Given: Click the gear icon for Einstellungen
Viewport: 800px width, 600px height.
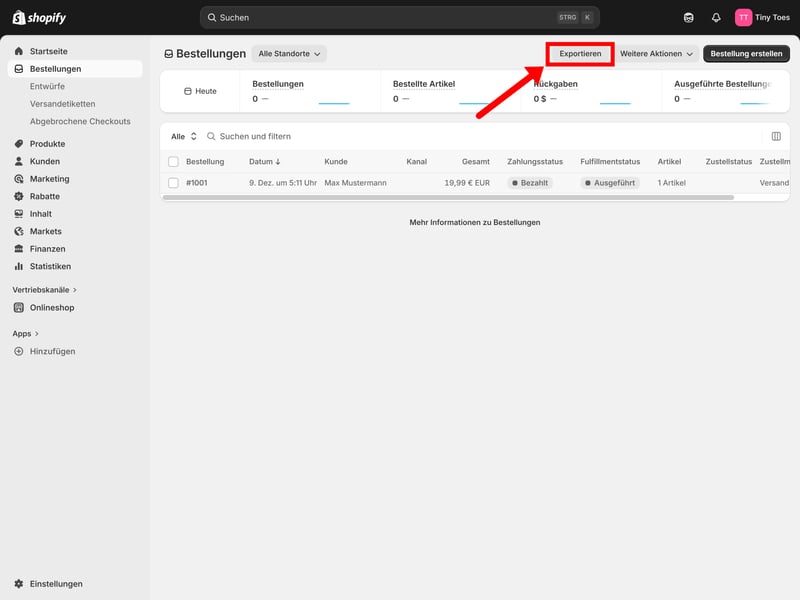Looking at the screenshot, I should [19, 584].
